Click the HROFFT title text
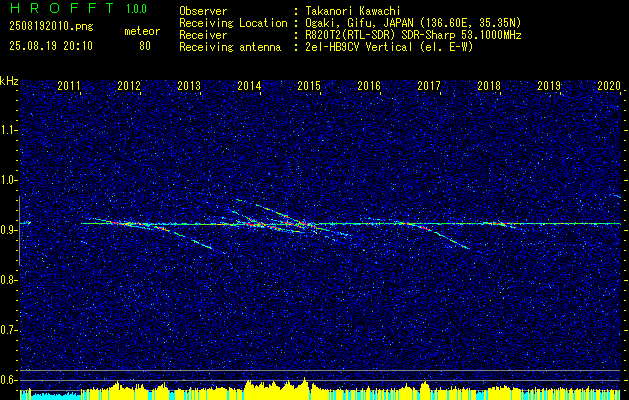The height and width of the screenshot is (400, 629). (62, 8)
